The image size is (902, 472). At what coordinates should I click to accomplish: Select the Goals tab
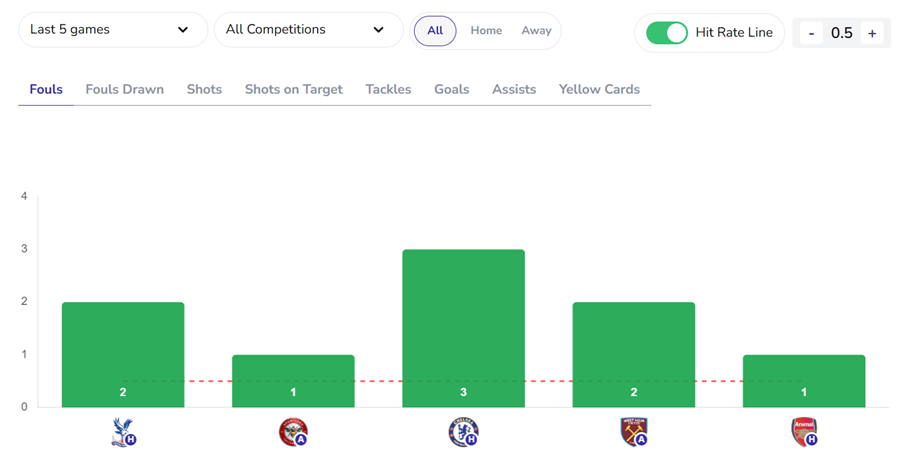click(x=451, y=89)
